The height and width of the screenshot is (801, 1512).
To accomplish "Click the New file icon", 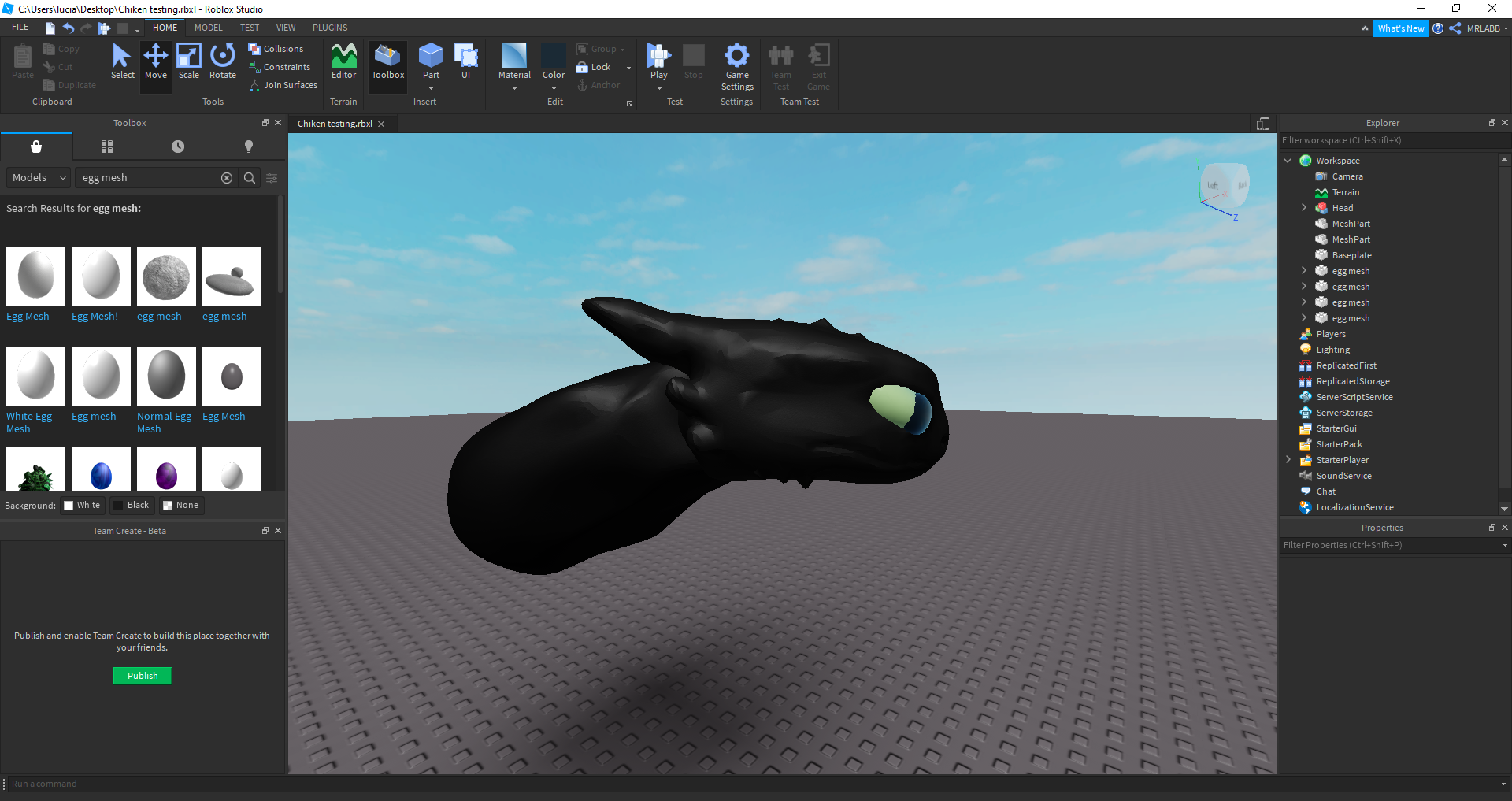I will click(x=50, y=28).
